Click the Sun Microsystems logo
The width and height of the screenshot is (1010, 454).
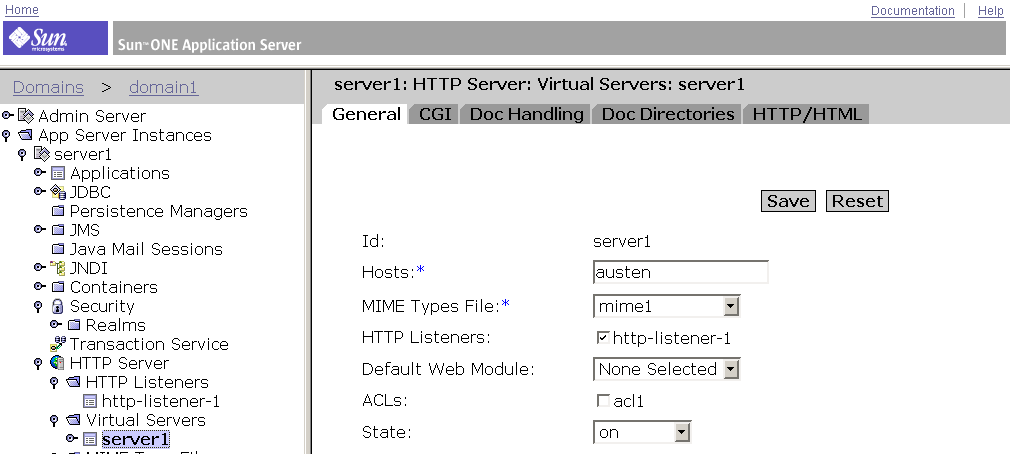(55, 39)
